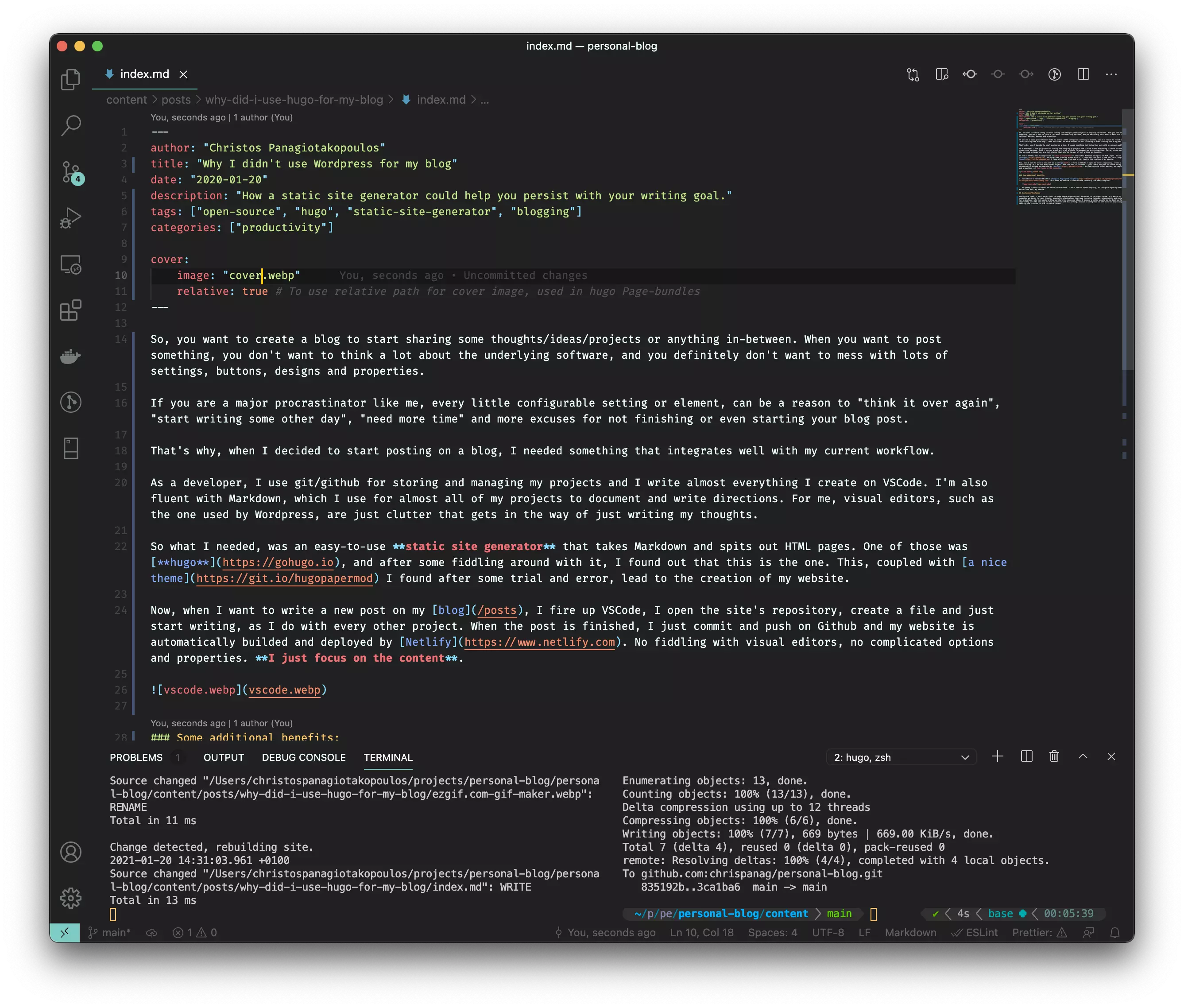Toggle the ESLint status bar item
The image size is (1184, 1008).
point(975,932)
